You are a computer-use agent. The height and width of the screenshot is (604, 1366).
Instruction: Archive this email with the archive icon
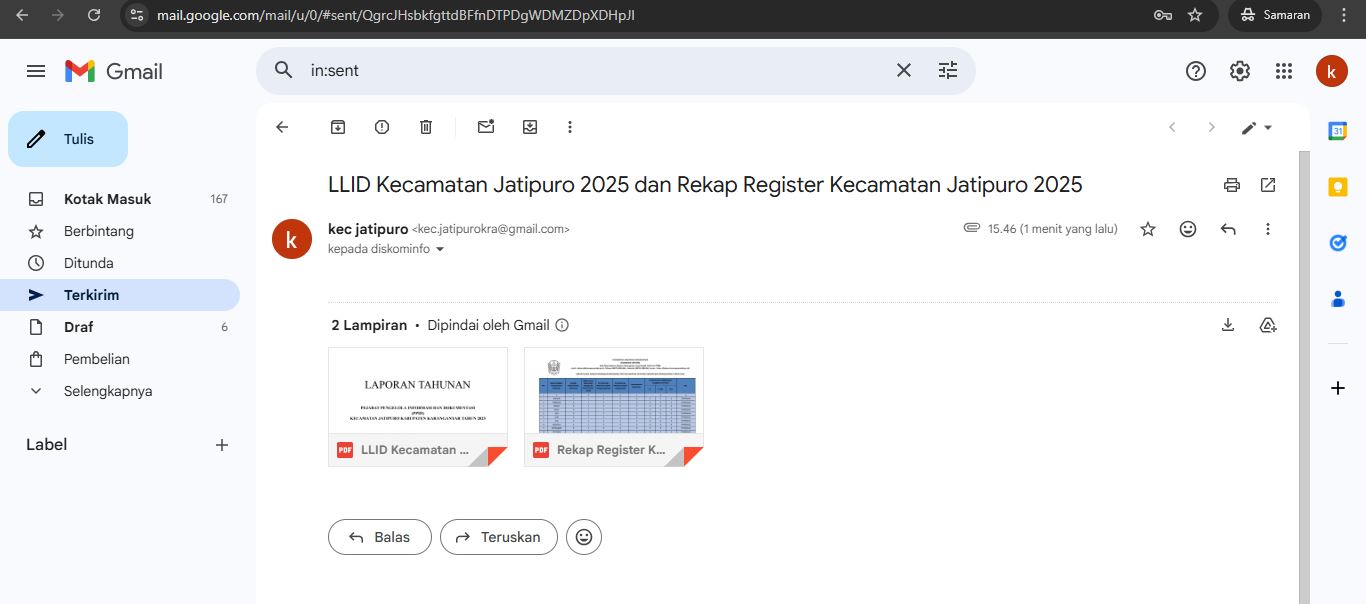coord(338,127)
